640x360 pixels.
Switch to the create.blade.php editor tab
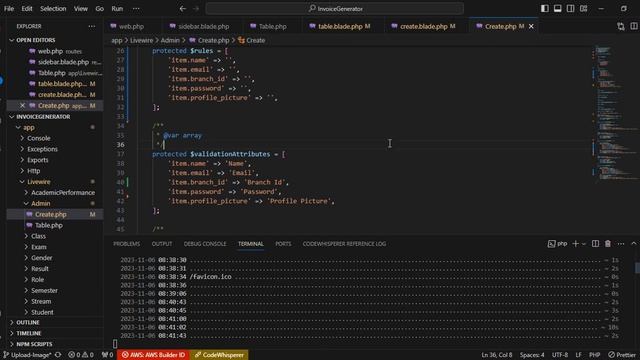(423, 26)
